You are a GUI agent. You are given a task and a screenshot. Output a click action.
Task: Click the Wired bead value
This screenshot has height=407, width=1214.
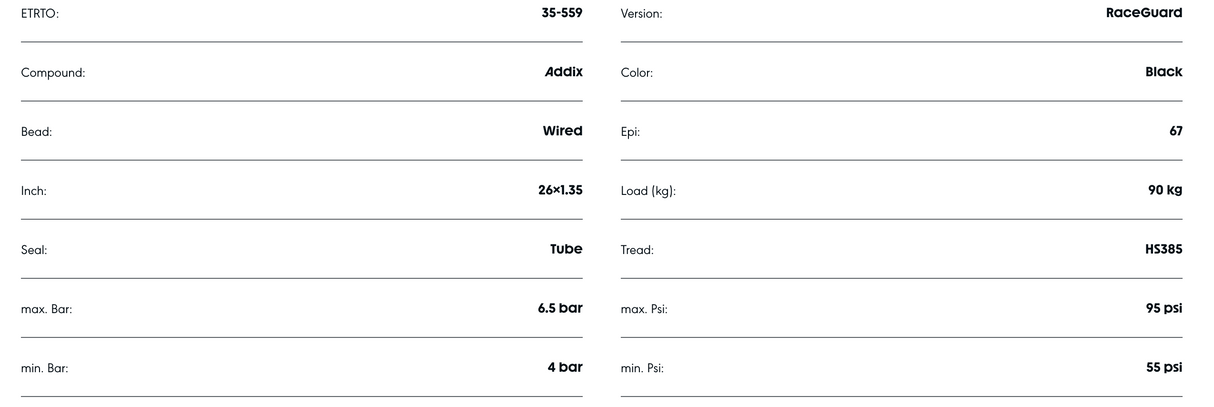pyautogui.click(x=562, y=131)
